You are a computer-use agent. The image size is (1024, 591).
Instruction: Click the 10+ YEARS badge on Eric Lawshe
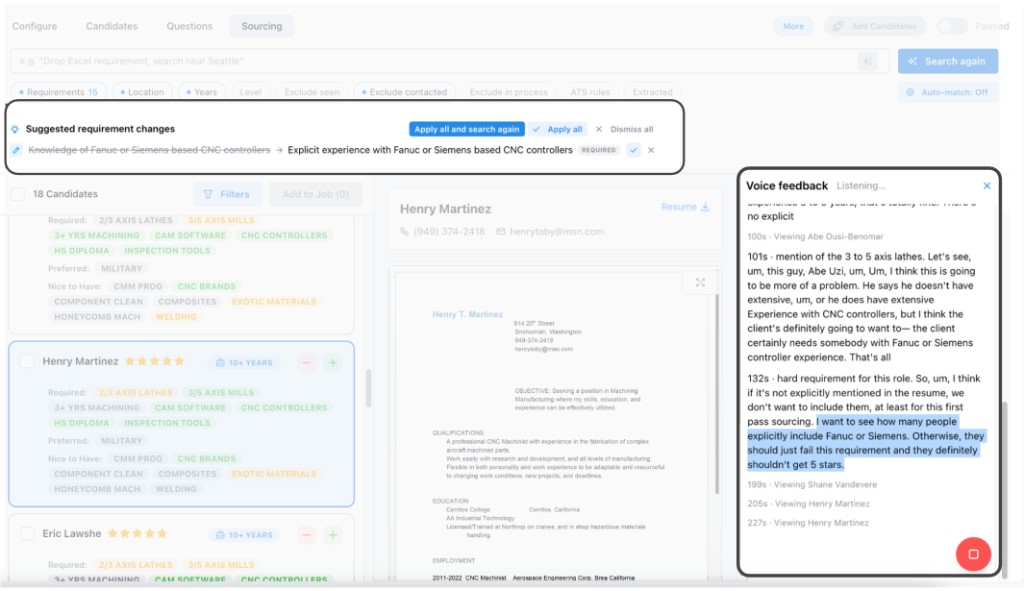point(244,535)
